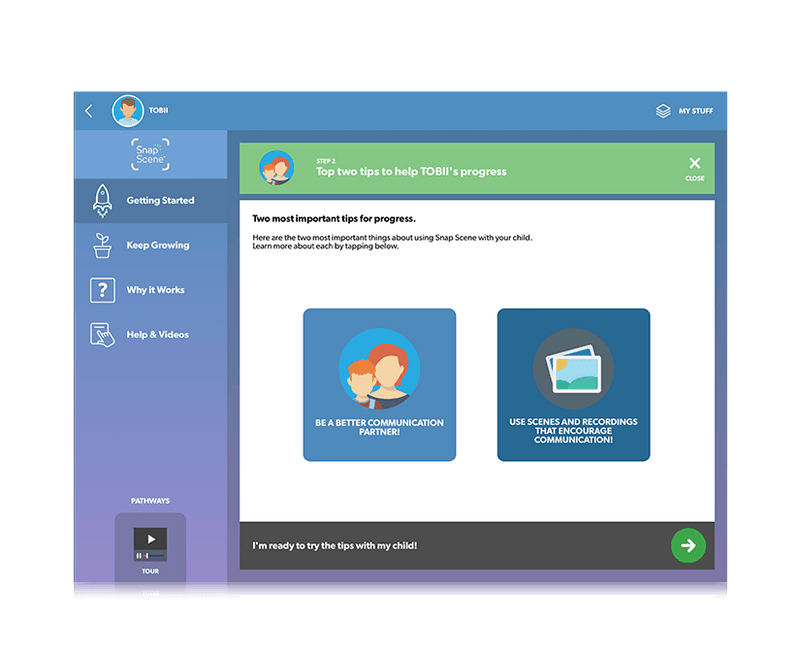Open the Be a Better Communication Partner tip
Image resolution: width=800 pixels, height=655 pixels.
pyautogui.click(x=380, y=385)
